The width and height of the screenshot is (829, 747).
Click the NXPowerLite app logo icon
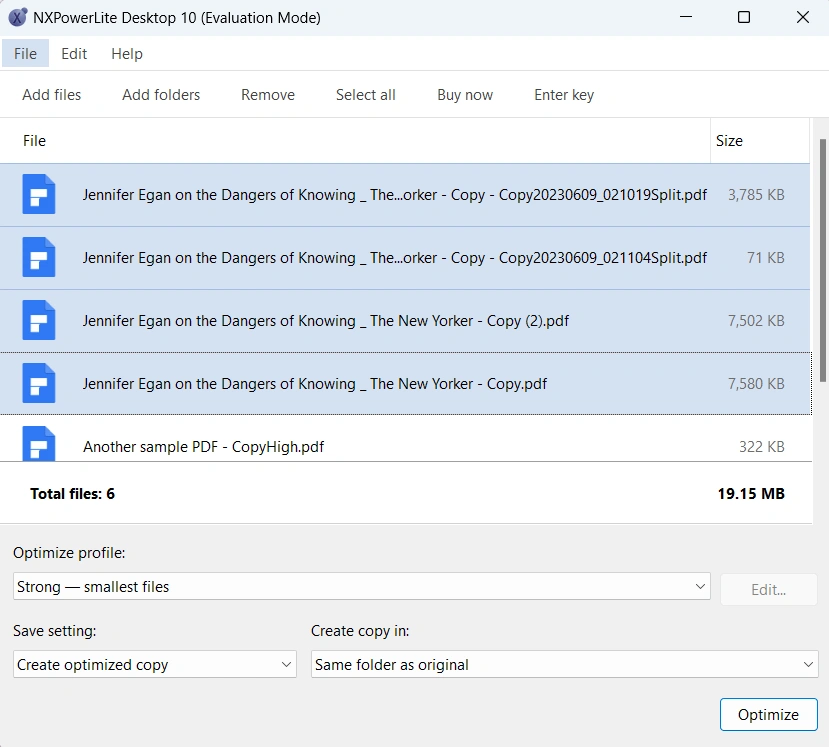pyautogui.click(x=17, y=17)
